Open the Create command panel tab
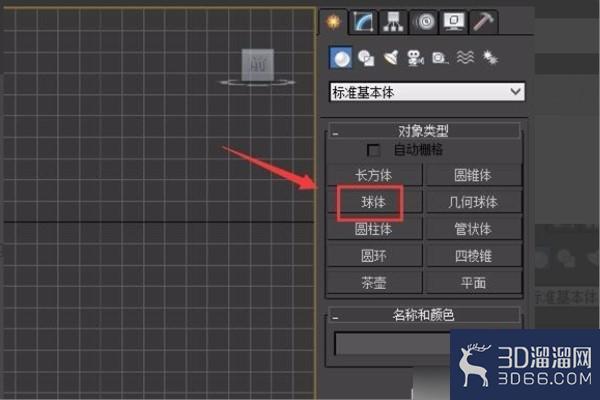Screen dimensions: 600x400 tap(334, 21)
